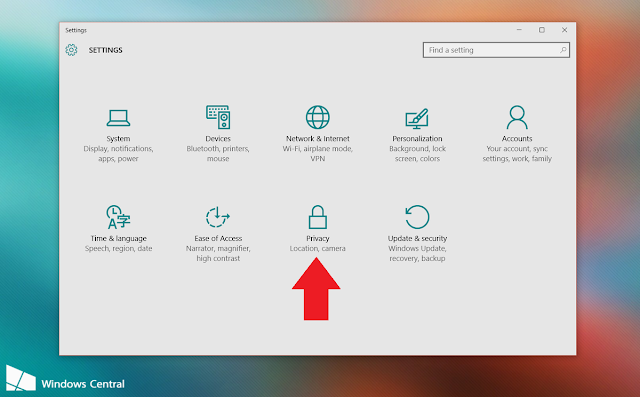Select the Privacy label text

318,238
